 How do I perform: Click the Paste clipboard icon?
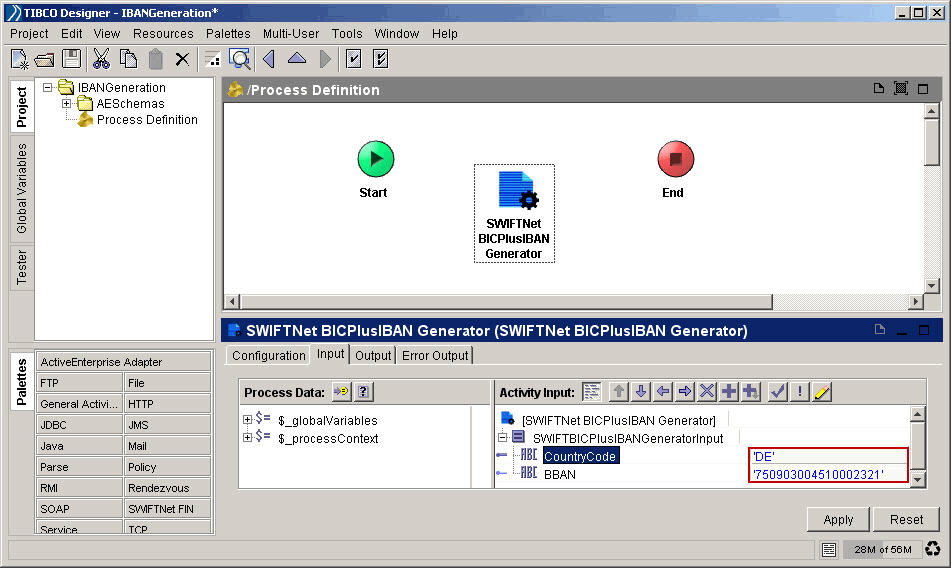(156, 59)
